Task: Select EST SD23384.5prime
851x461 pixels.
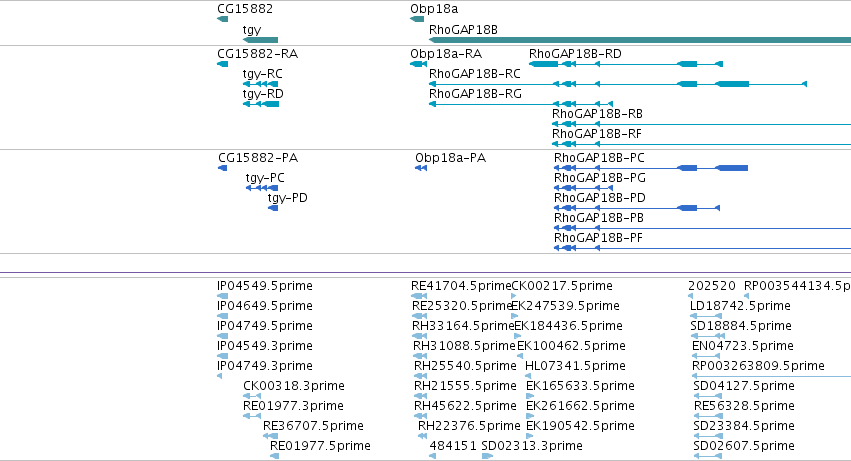Action: (744, 427)
